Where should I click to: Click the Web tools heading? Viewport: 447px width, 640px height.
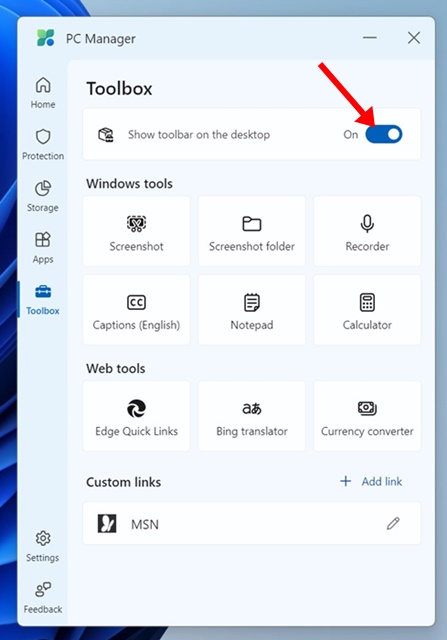pyautogui.click(x=116, y=369)
